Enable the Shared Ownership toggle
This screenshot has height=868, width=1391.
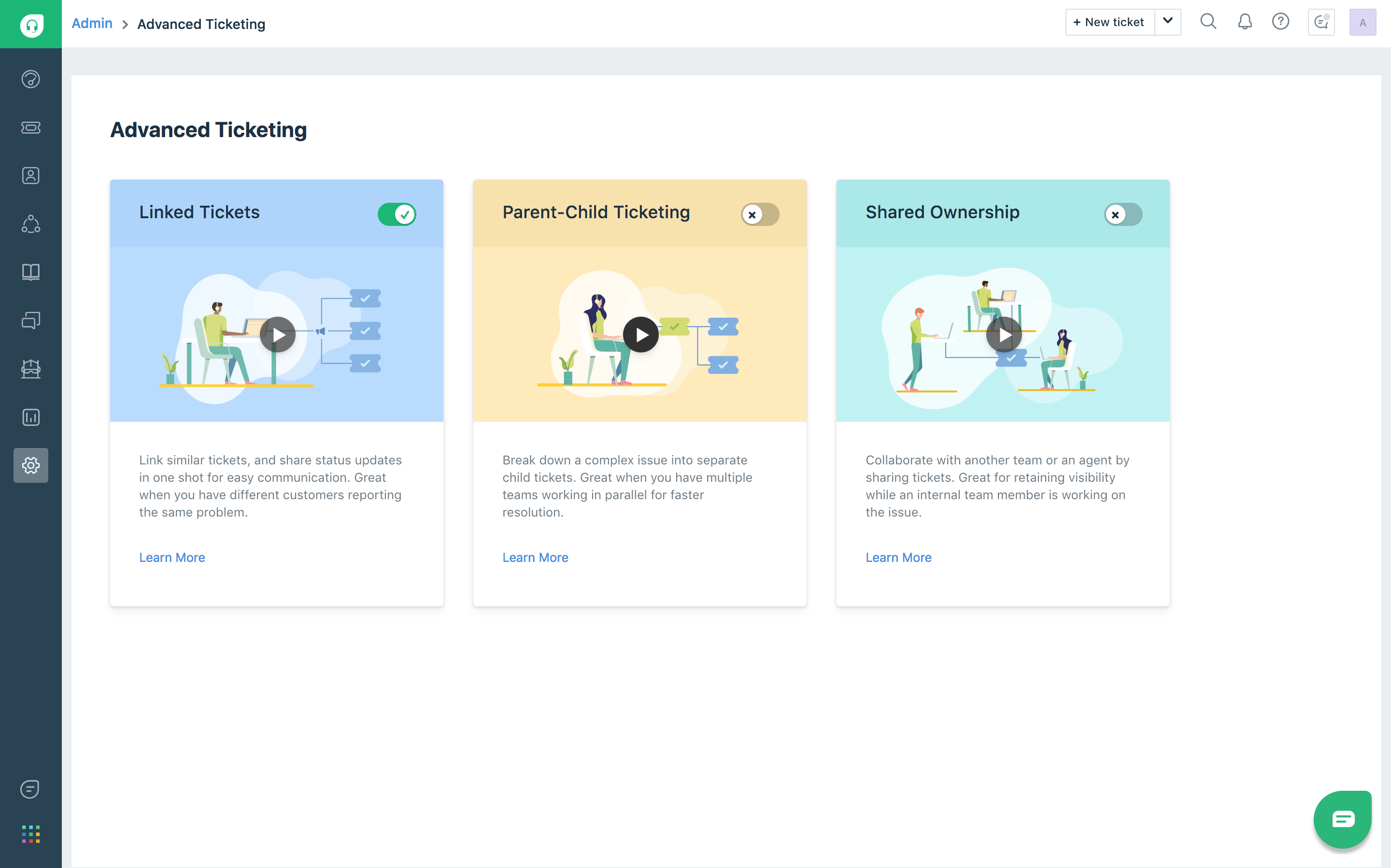pyautogui.click(x=1123, y=214)
